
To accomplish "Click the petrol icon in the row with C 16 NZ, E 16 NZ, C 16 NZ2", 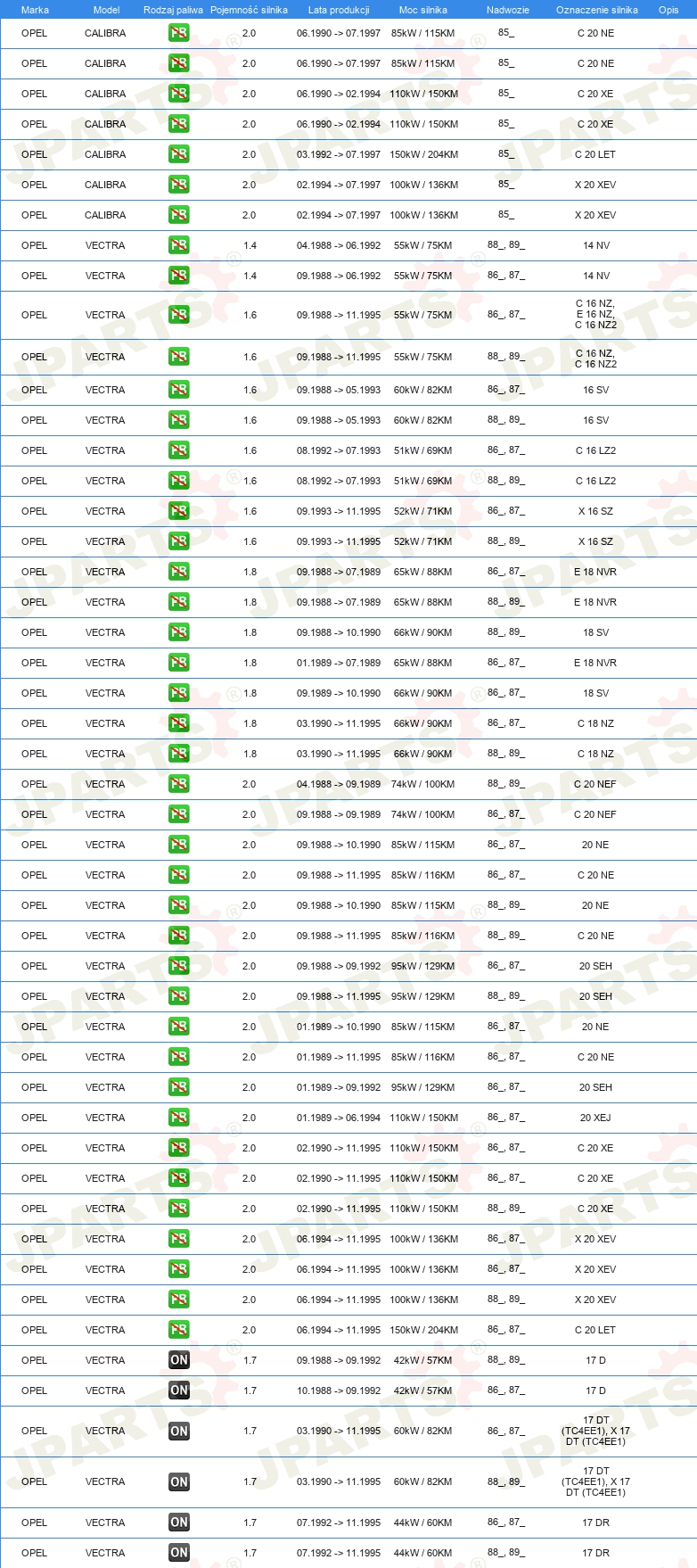I will (178, 315).
